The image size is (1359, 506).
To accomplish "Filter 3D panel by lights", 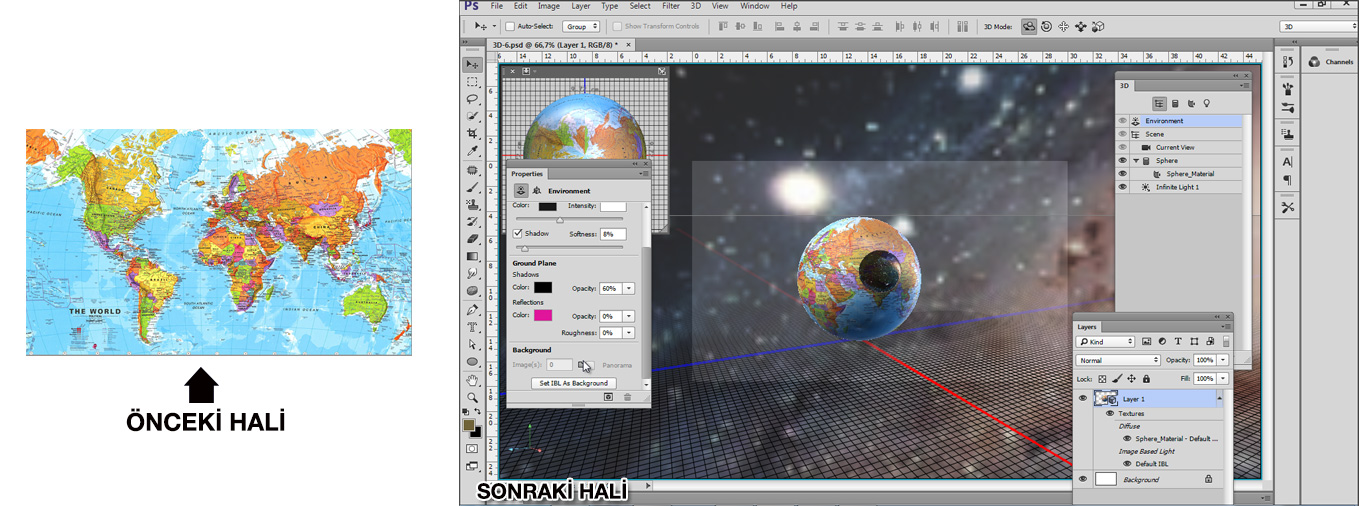I will (1206, 102).
